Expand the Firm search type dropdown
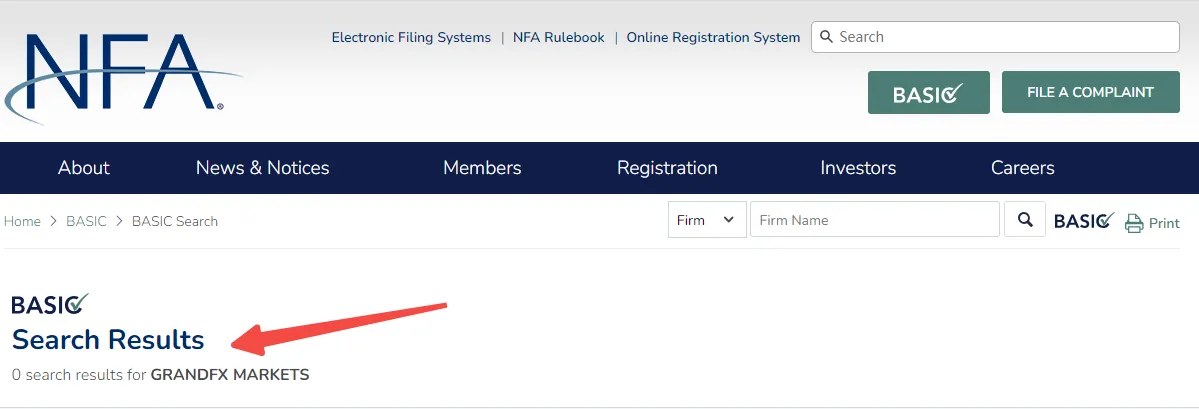The width and height of the screenshot is (1199, 409). coord(707,220)
